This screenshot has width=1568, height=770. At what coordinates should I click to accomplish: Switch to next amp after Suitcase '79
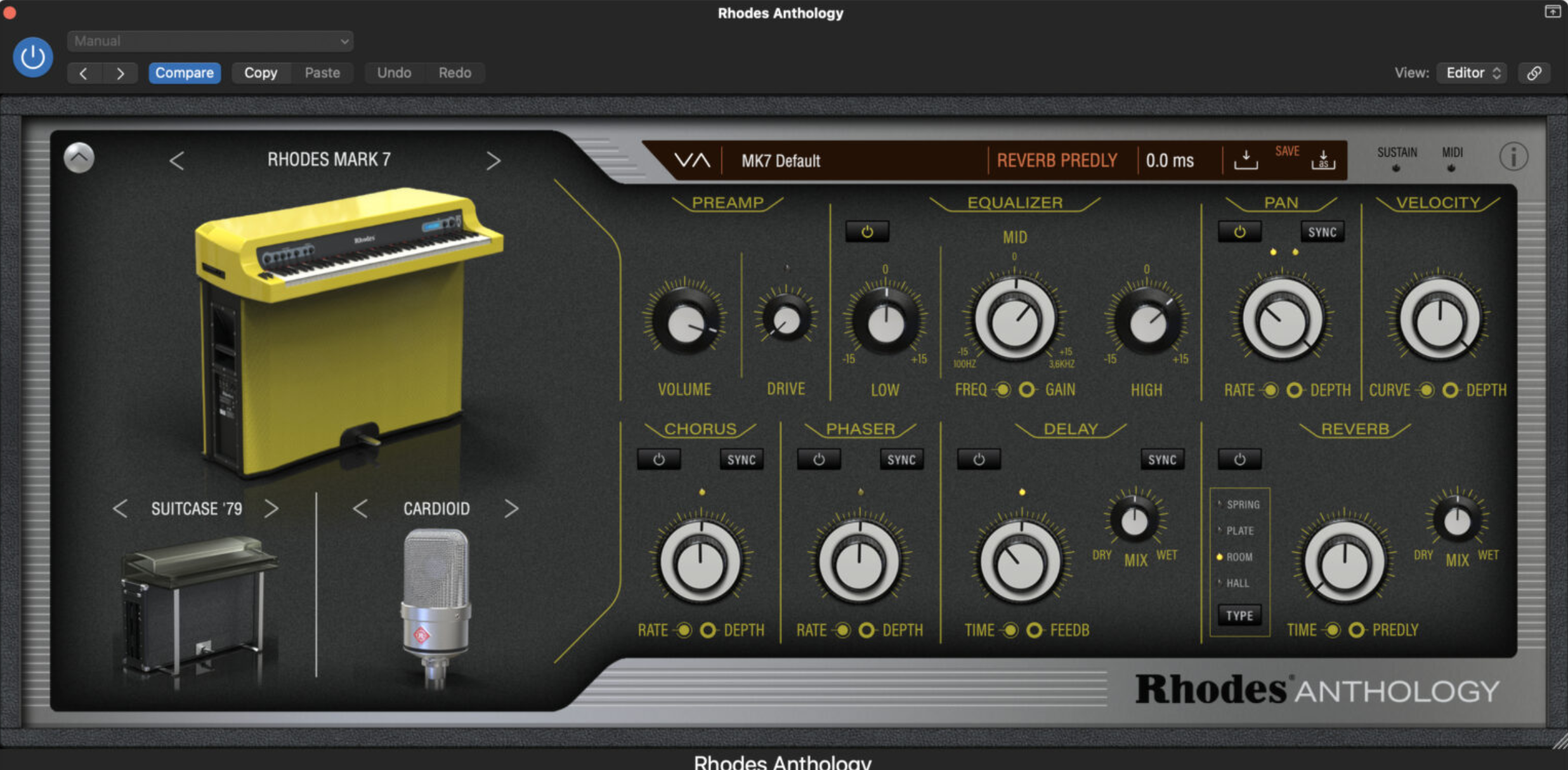click(271, 509)
